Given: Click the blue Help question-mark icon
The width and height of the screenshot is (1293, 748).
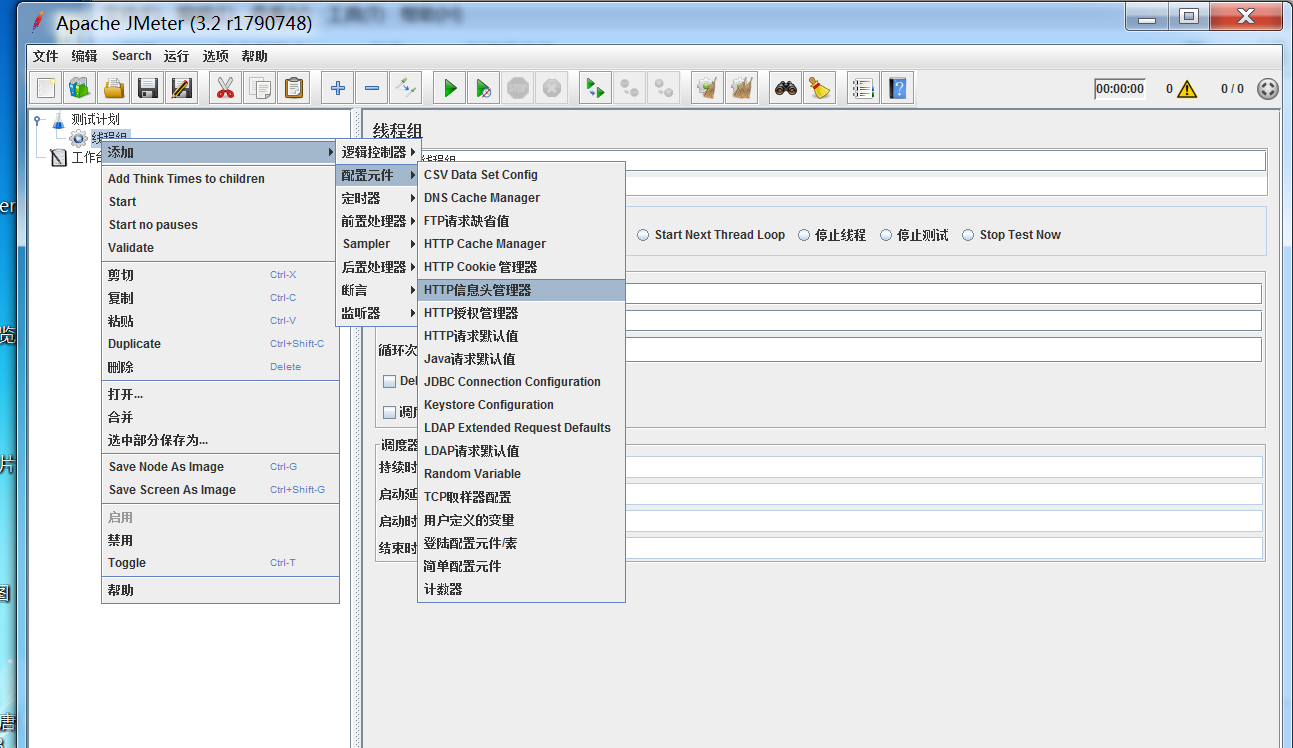Looking at the screenshot, I should click(x=897, y=88).
